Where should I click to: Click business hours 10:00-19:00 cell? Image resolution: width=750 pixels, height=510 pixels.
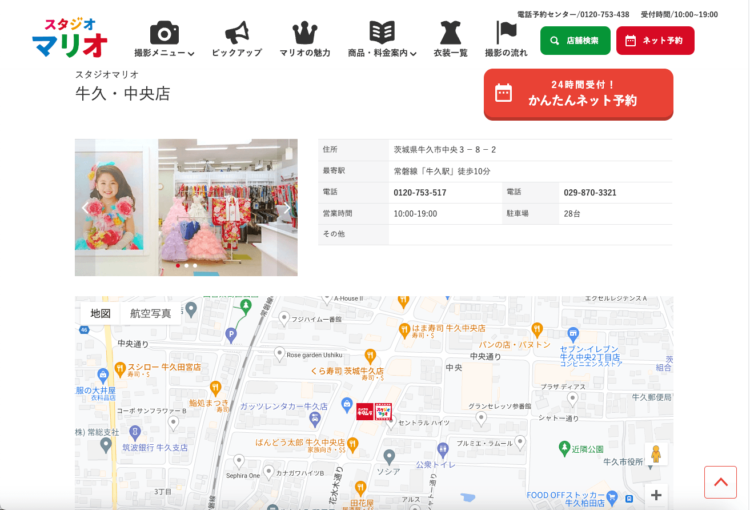415,214
